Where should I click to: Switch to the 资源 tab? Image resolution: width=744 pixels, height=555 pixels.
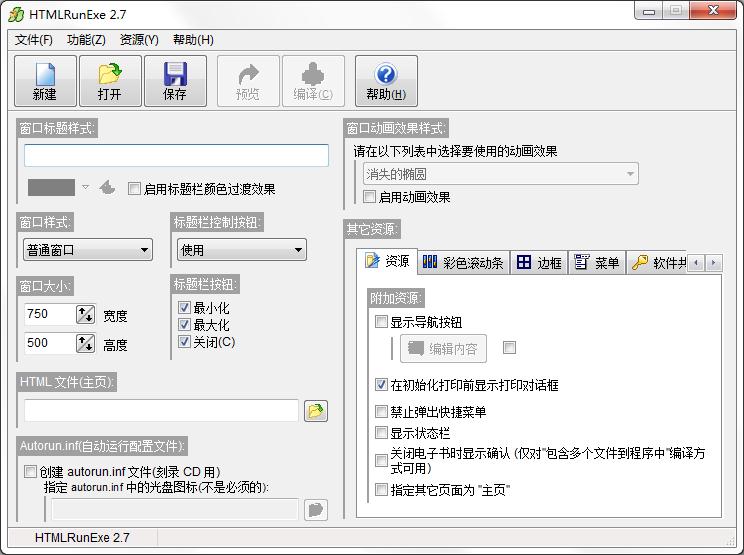[387, 261]
